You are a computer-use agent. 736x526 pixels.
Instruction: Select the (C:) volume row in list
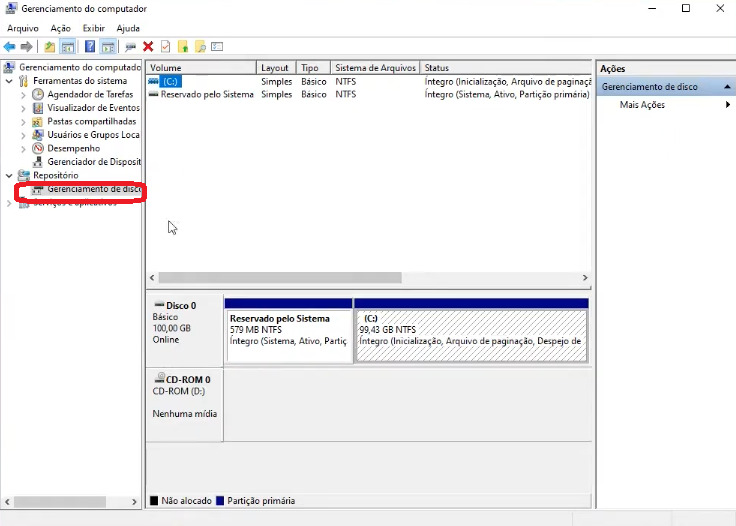coord(368,82)
